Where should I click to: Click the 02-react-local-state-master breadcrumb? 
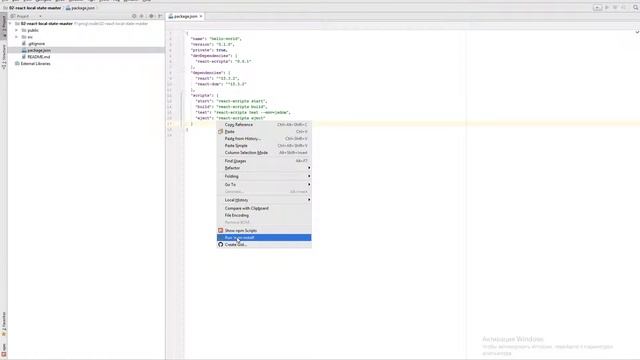(x=33, y=8)
